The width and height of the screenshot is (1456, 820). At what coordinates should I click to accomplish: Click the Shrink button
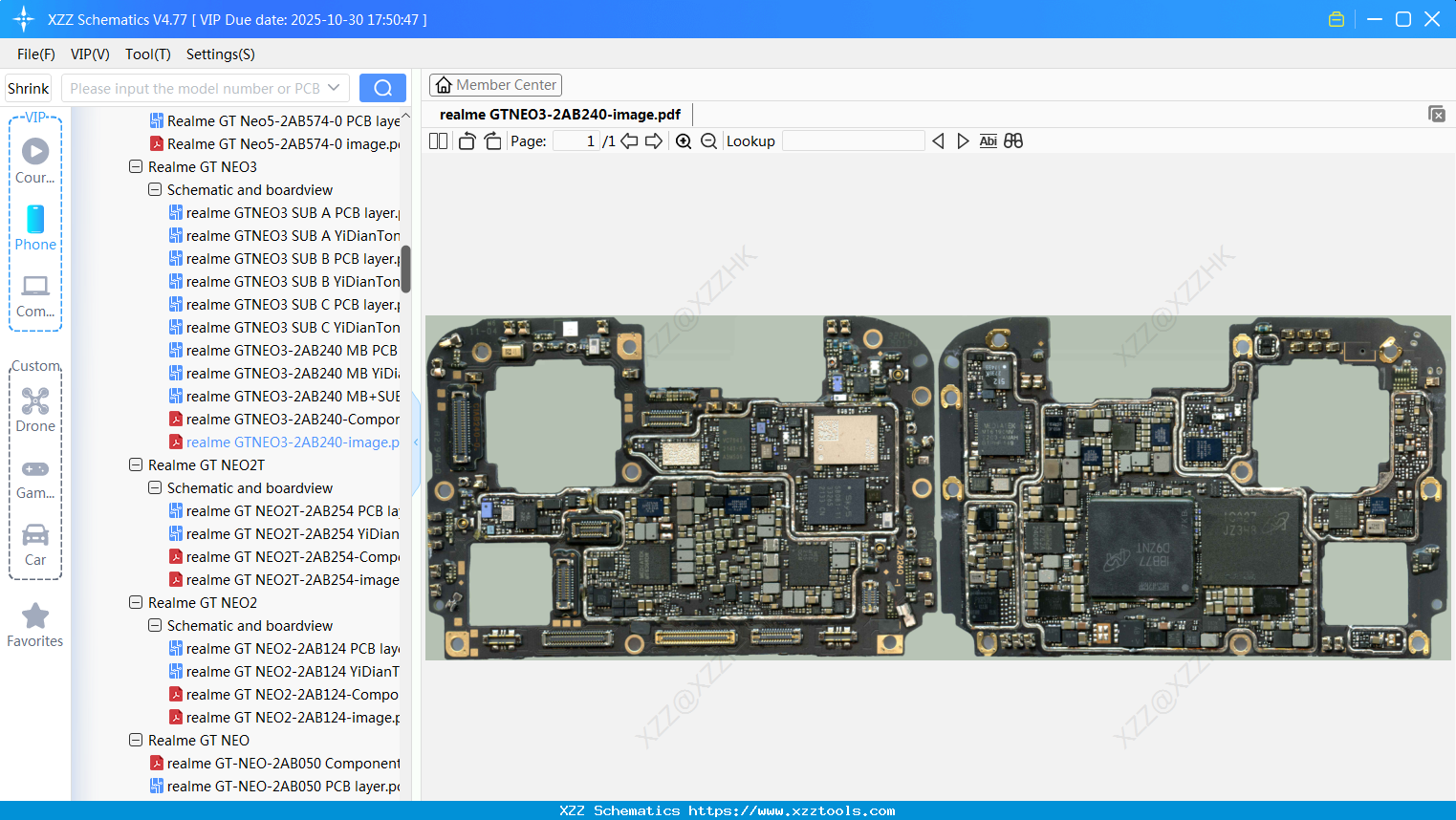click(x=28, y=88)
